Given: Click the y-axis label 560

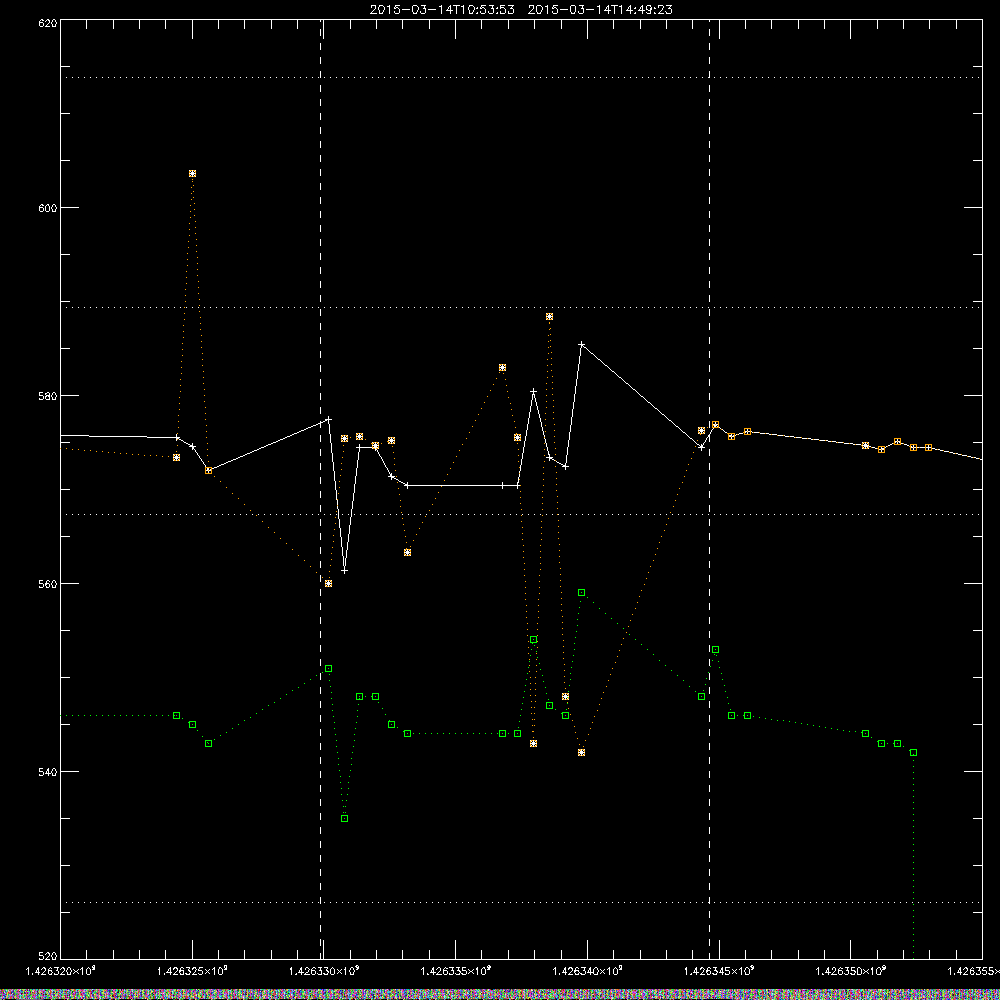Looking at the screenshot, I should (x=48, y=584).
